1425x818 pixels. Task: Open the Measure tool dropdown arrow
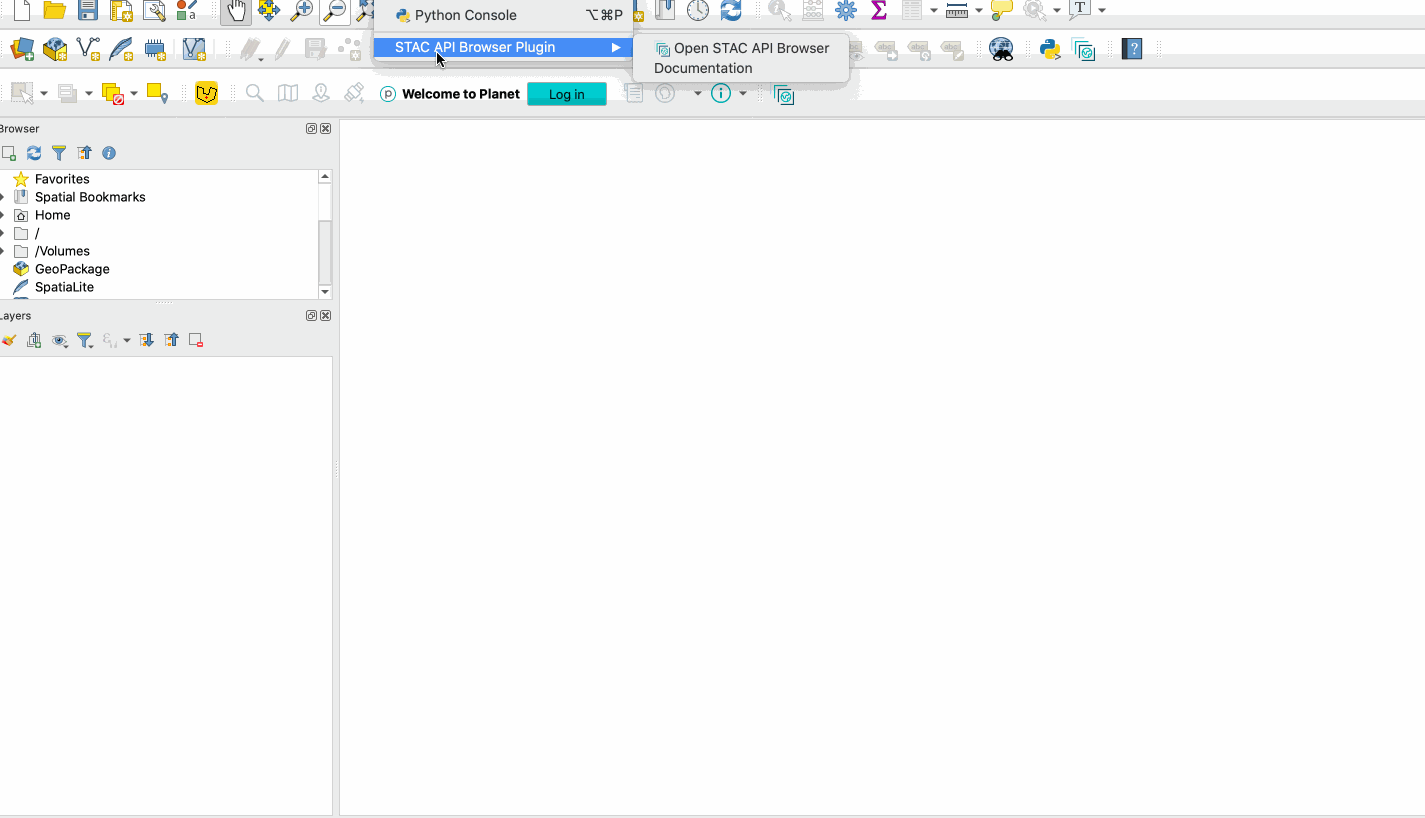click(979, 11)
